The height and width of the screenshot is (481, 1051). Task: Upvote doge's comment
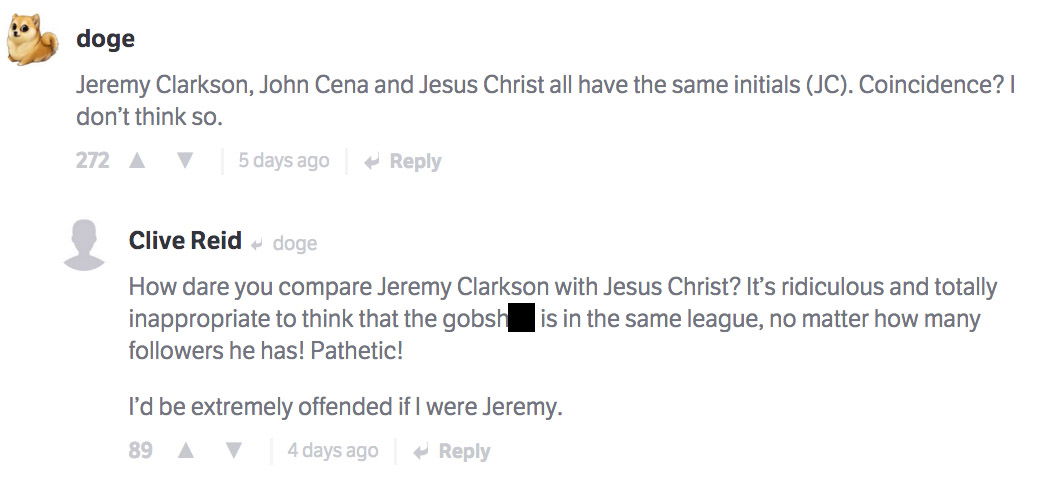(137, 161)
